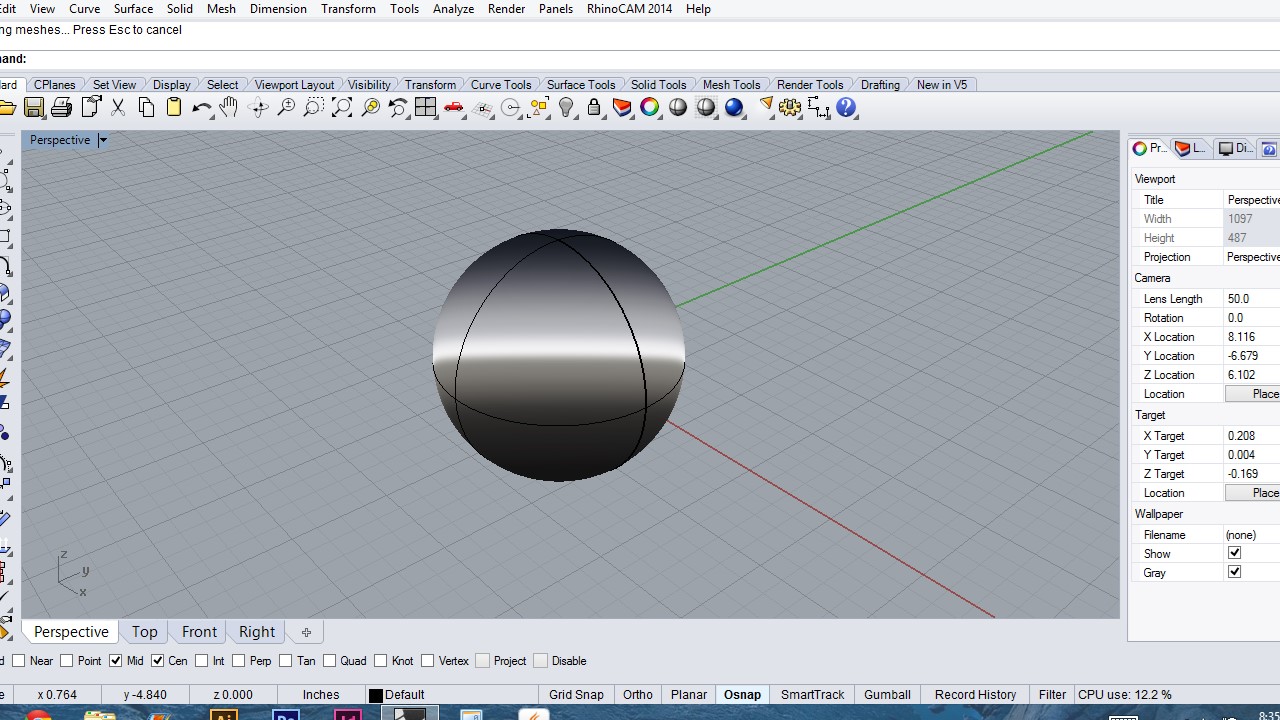Click the Zoom Selected icon
1280x720 pixels.
point(370,108)
